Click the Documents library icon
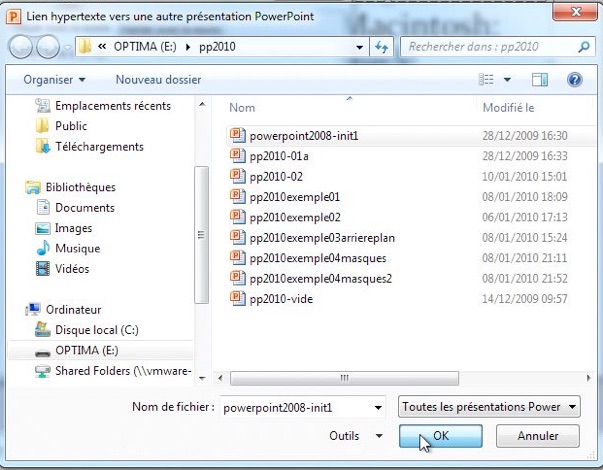The height and width of the screenshot is (470, 603). [43, 208]
